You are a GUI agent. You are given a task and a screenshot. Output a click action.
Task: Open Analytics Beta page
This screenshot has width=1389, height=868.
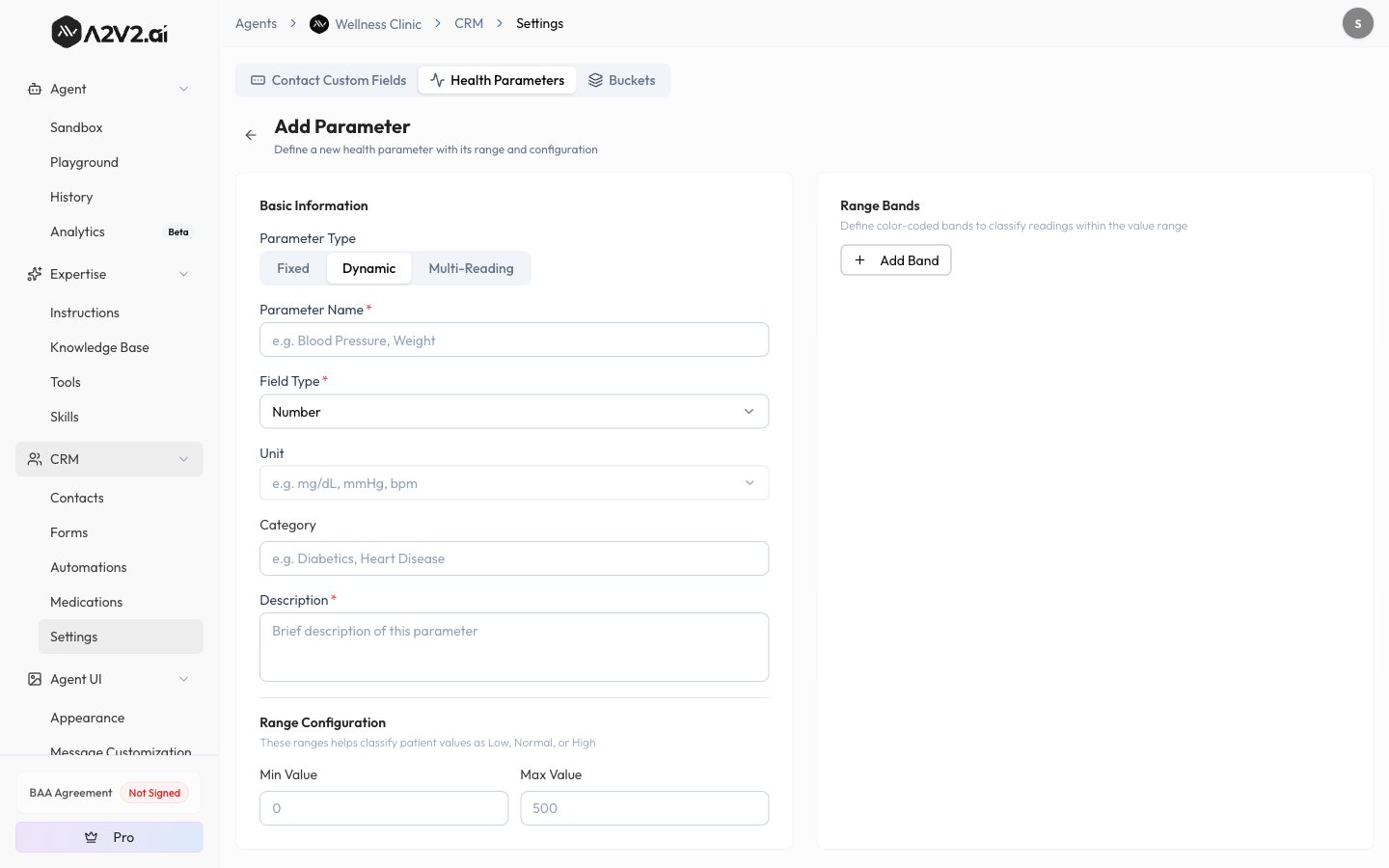tap(121, 231)
